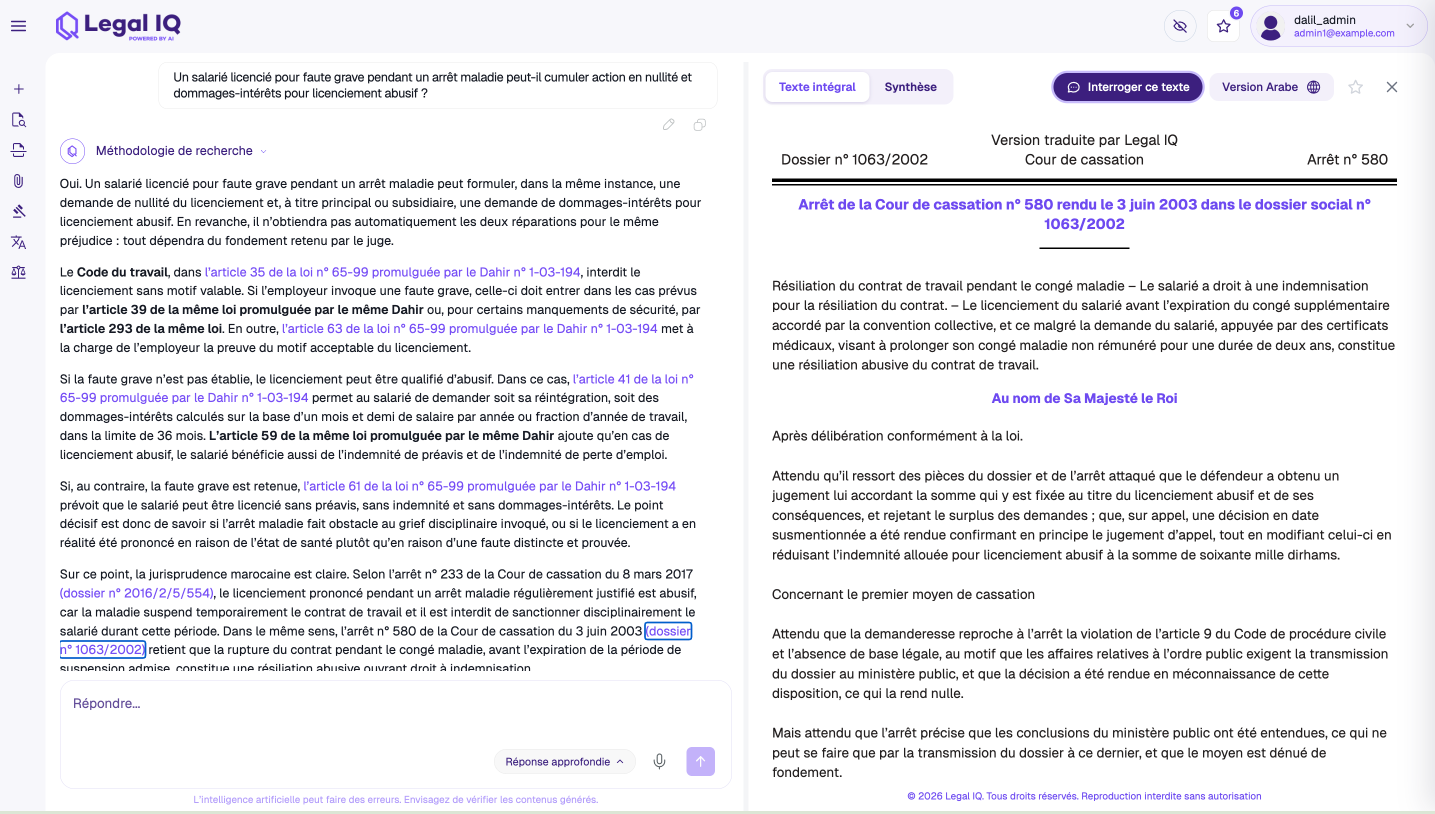The height and width of the screenshot is (814, 1435).
Task: Bookmark document with star icon
Action: pyautogui.click(x=1356, y=87)
